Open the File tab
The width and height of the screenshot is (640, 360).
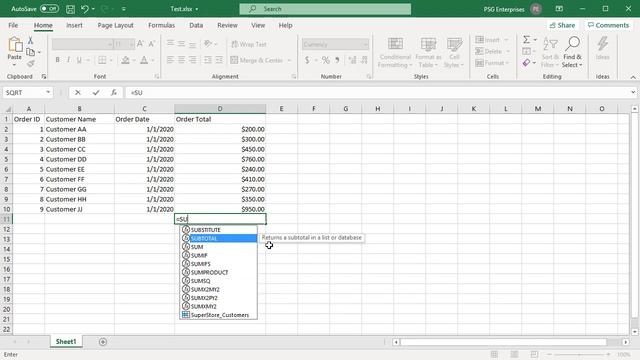pyautogui.click(x=13, y=25)
